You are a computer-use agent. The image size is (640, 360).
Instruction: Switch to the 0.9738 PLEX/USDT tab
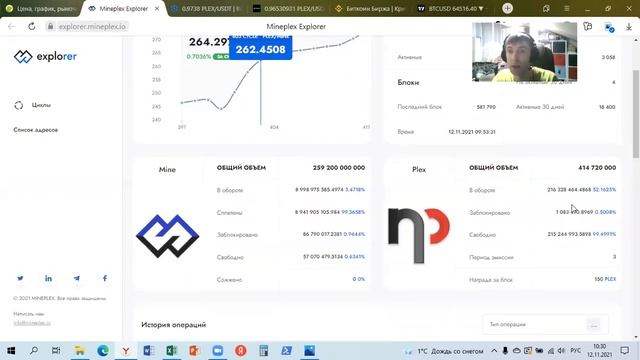pyautogui.click(x=206, y=9)
